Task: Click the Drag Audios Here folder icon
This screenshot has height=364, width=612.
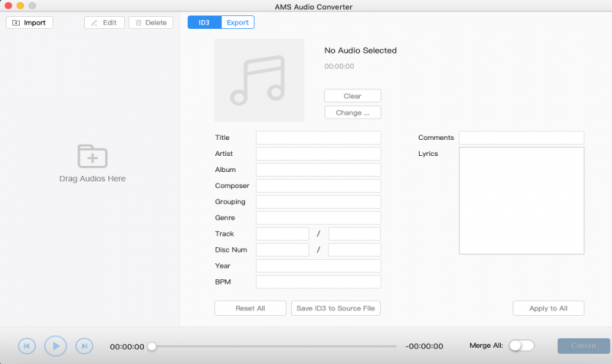Action: coord(93,156)
